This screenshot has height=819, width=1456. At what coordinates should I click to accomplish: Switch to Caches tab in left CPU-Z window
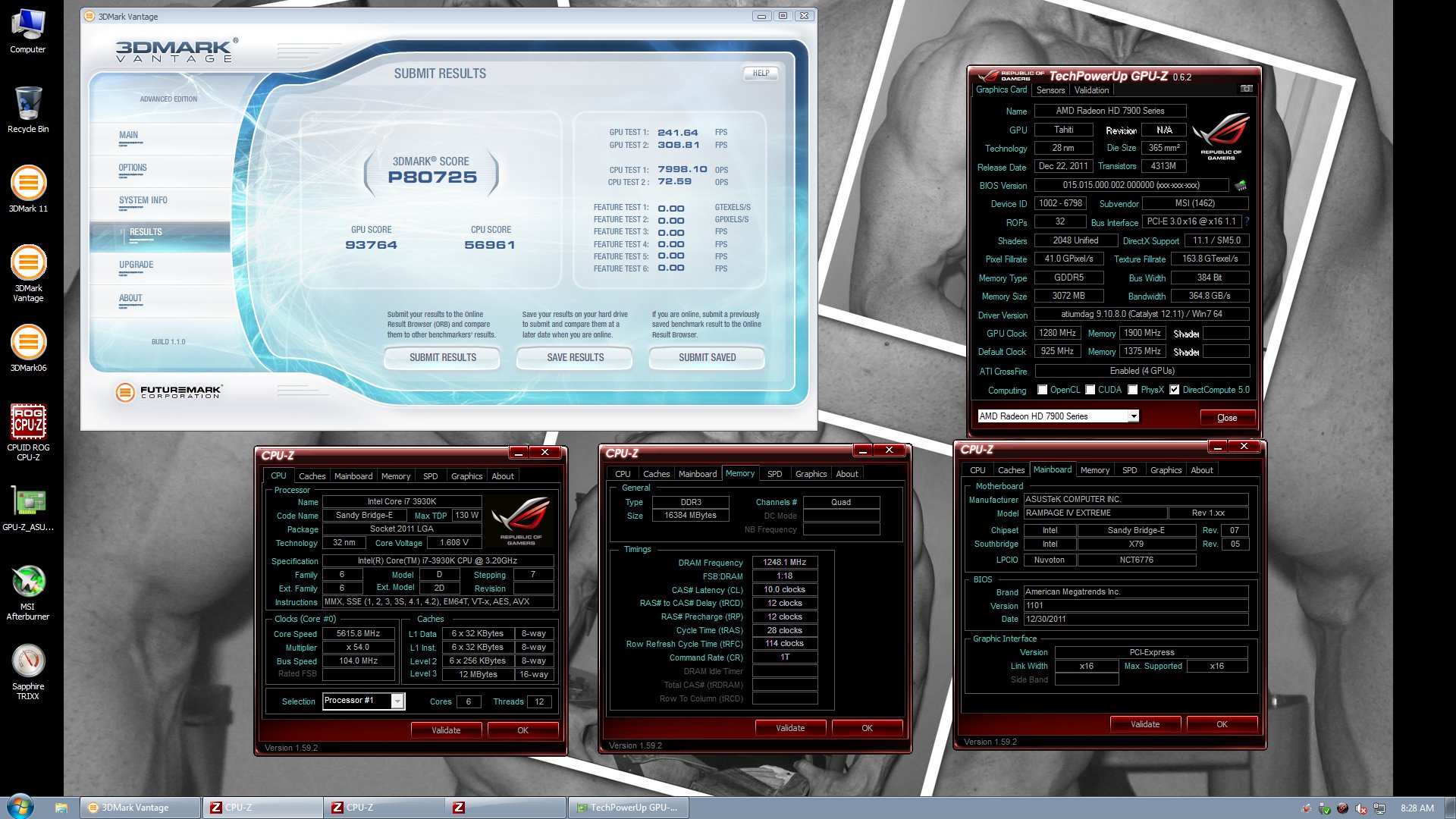(x=312, y=476)
